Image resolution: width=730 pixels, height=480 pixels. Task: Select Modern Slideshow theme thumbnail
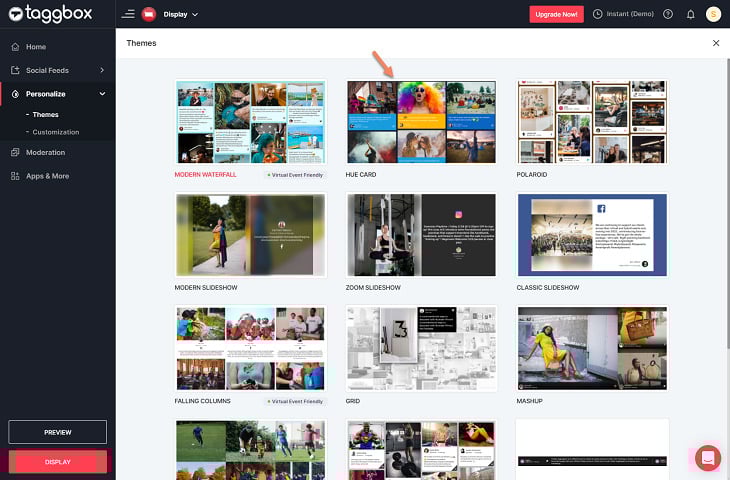click(250, 235)
